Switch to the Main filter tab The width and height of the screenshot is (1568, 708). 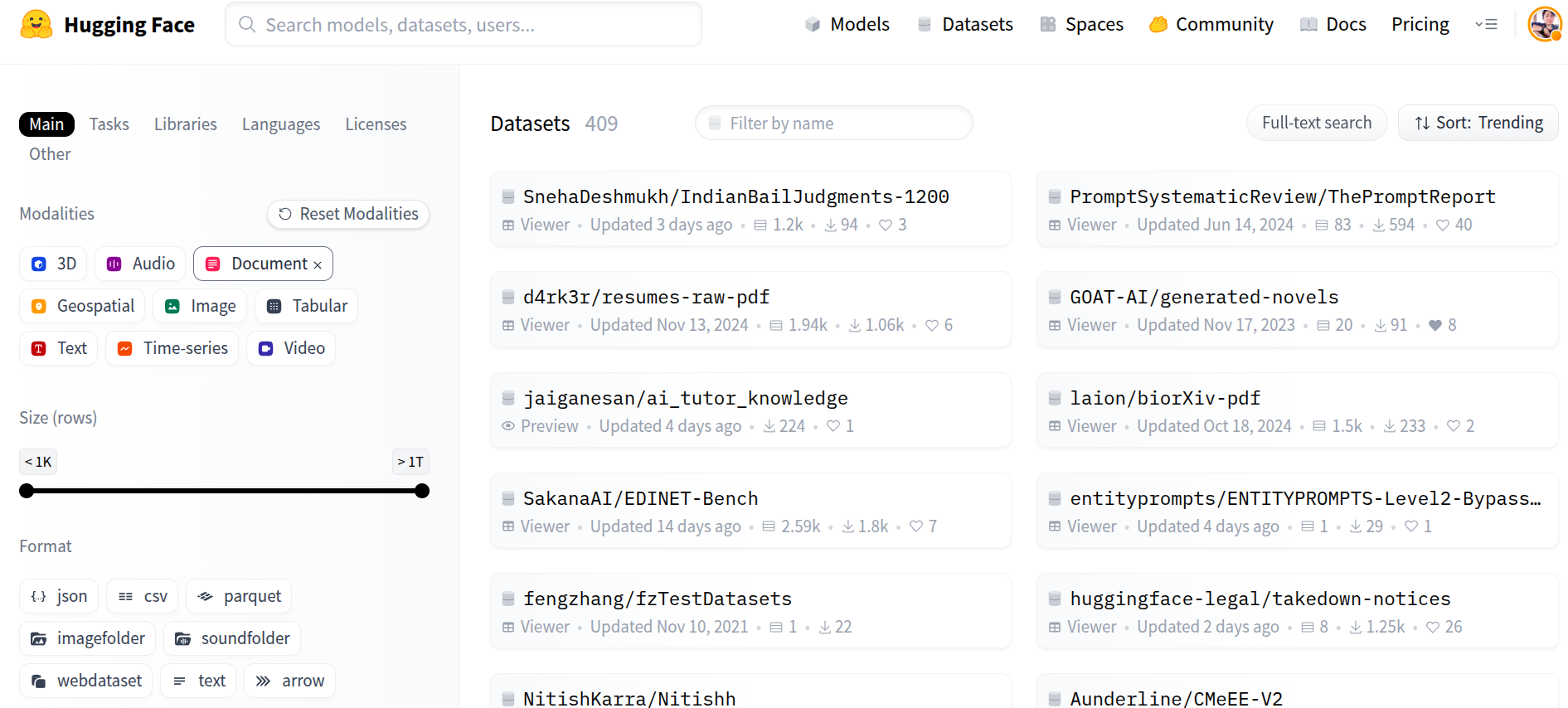[46, 124]
